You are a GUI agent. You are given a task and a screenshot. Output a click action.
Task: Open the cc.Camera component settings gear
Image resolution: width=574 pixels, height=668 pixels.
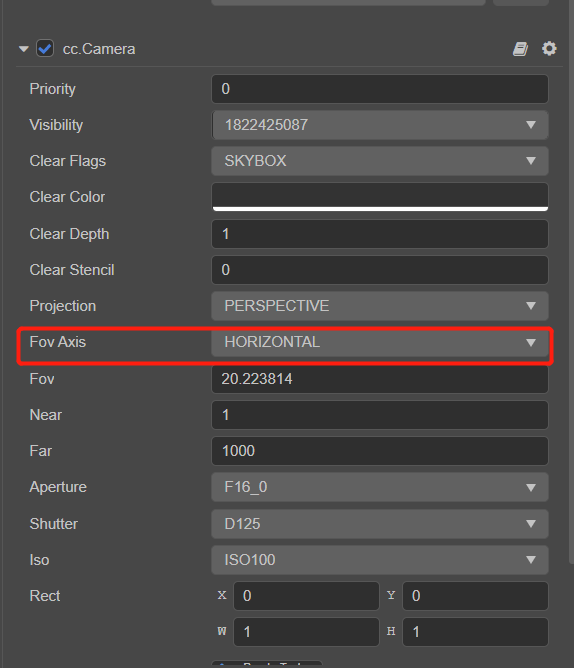[x=549, y=49]
